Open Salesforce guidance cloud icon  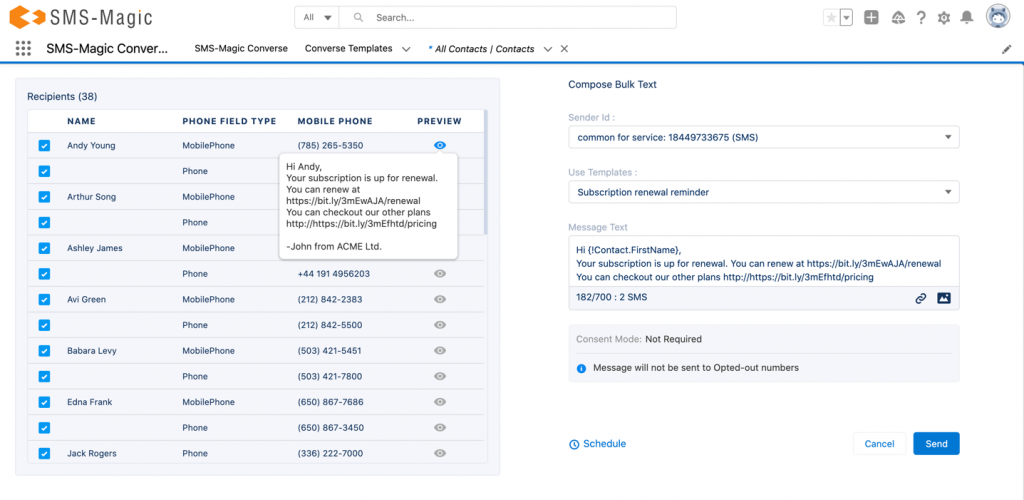pyautogui.click(x=898, y=18)
